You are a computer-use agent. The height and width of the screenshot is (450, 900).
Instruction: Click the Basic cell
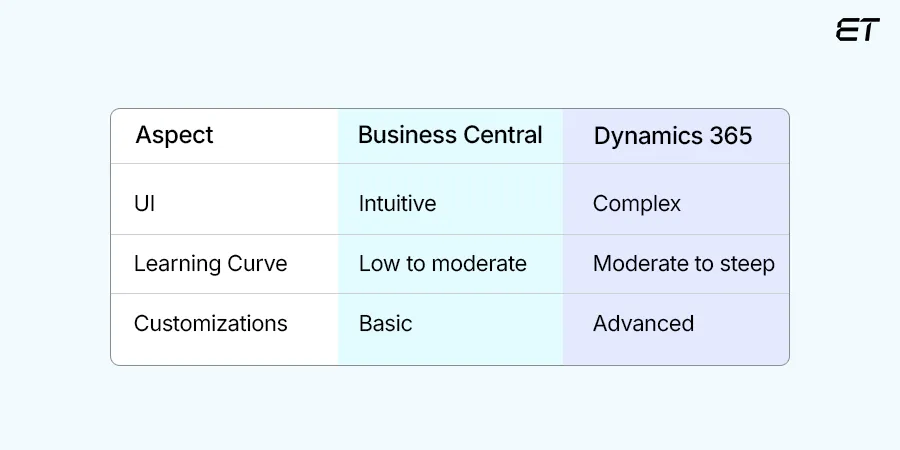click(x=385, y=324)
